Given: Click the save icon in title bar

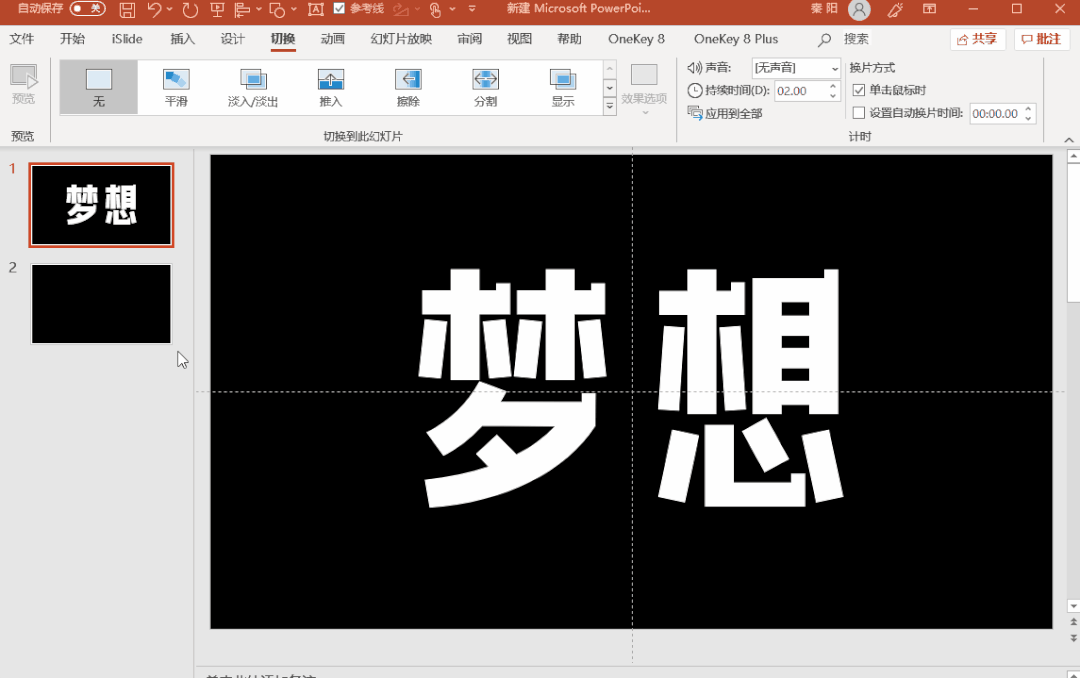Looking at the screenshot, I should (127, 10).
